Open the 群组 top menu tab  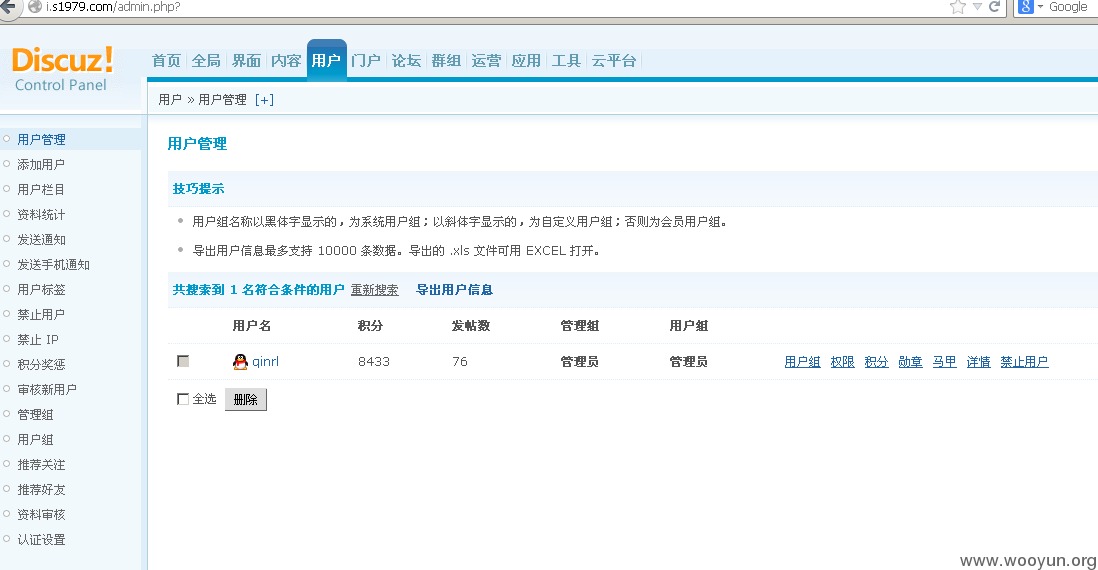point(446,61)
